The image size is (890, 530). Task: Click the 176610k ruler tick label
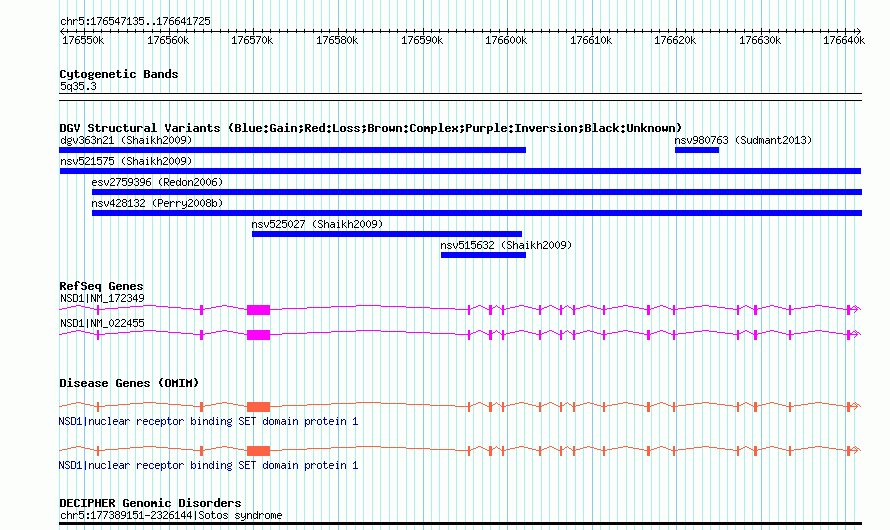[591, 41]
